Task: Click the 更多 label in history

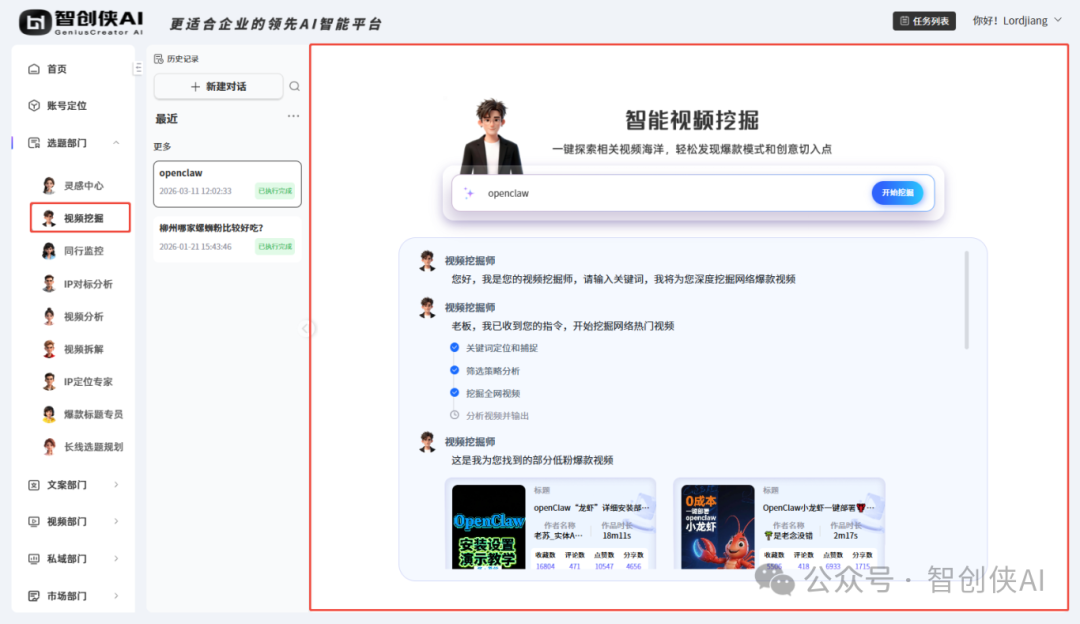Action: [x=163, y=147]
